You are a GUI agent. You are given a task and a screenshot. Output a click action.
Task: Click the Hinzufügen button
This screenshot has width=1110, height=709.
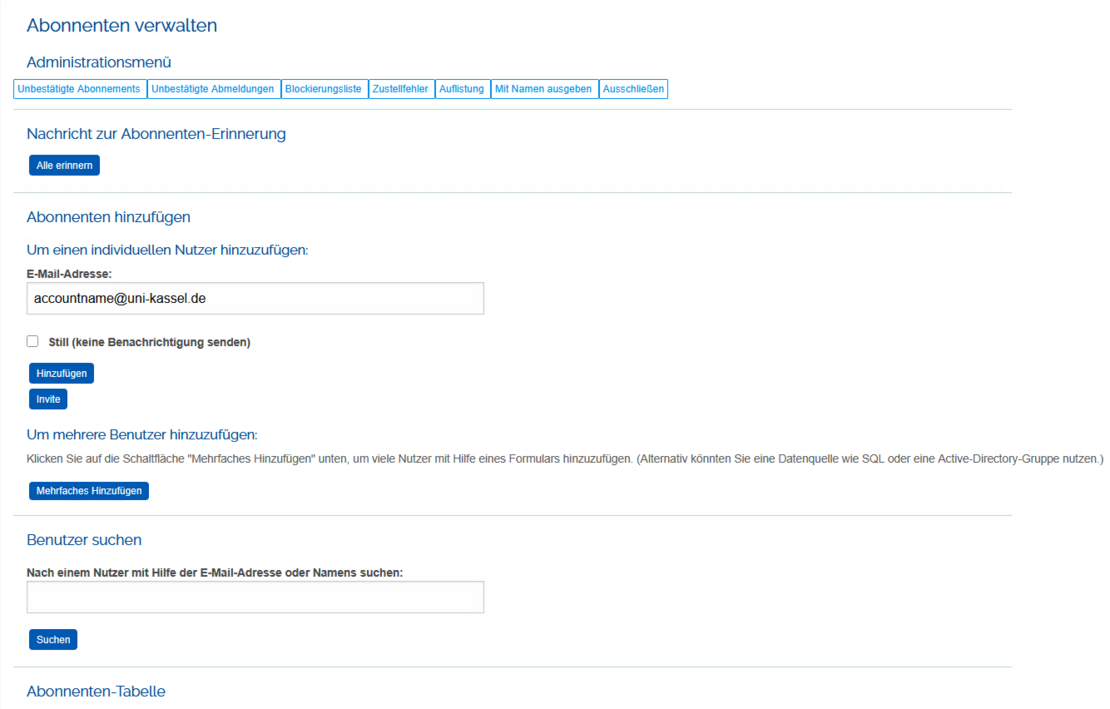point(61,373)
